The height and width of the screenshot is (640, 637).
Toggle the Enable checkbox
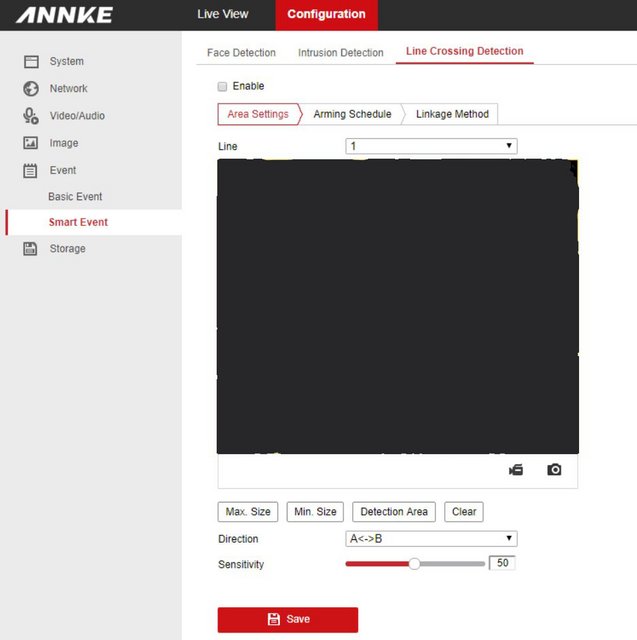coord(222,87)
